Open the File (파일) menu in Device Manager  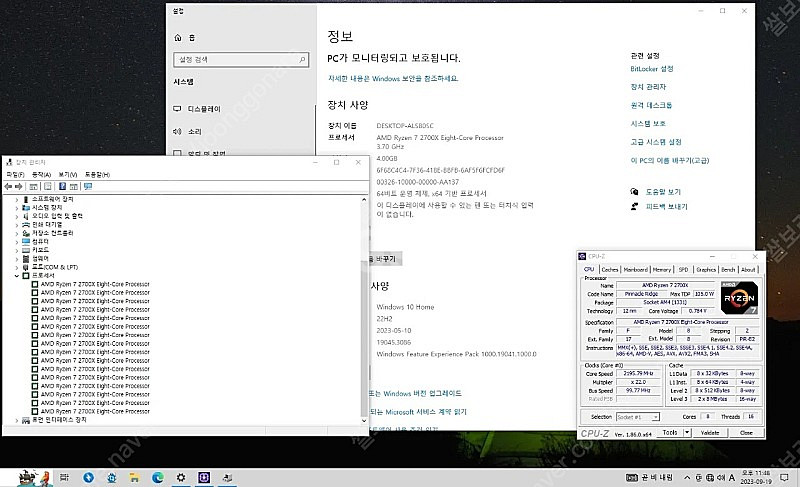(x=15, y=175)
